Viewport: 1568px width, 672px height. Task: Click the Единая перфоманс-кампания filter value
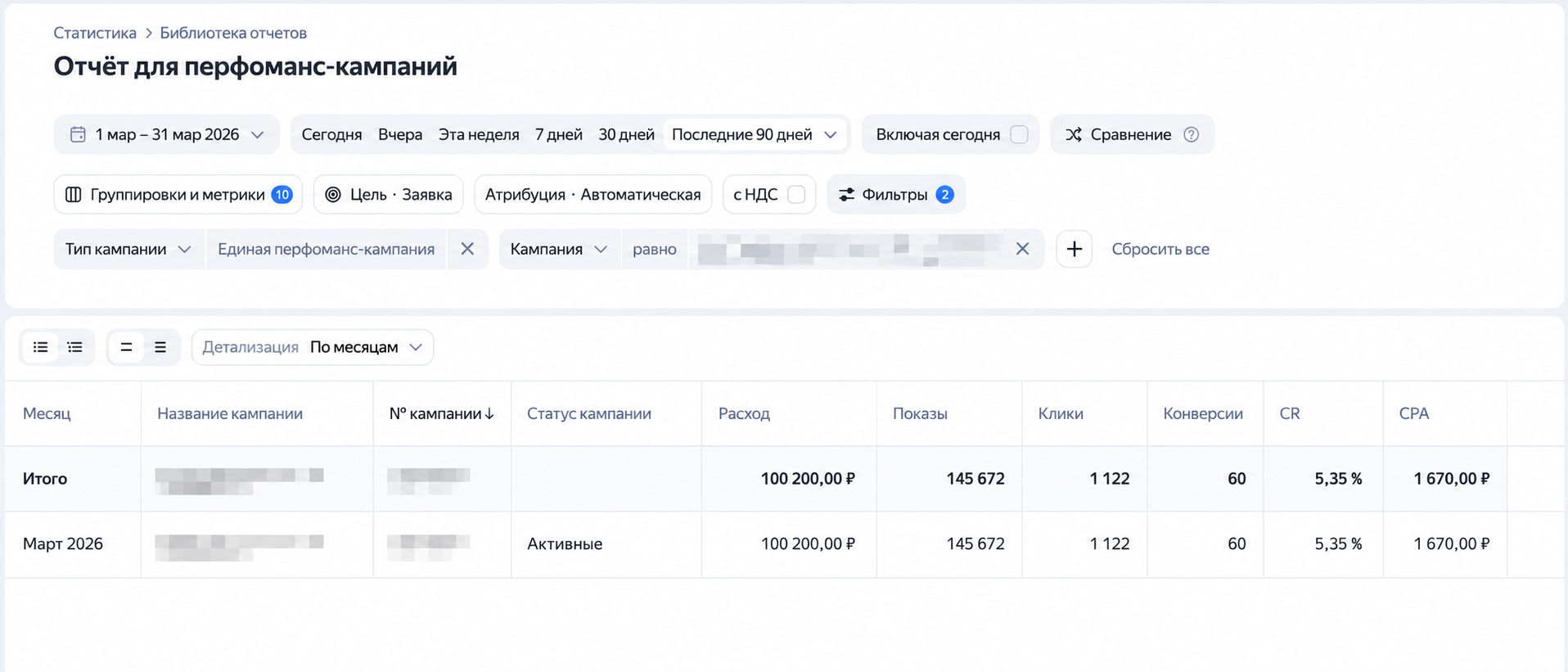[x=326, y=249]
